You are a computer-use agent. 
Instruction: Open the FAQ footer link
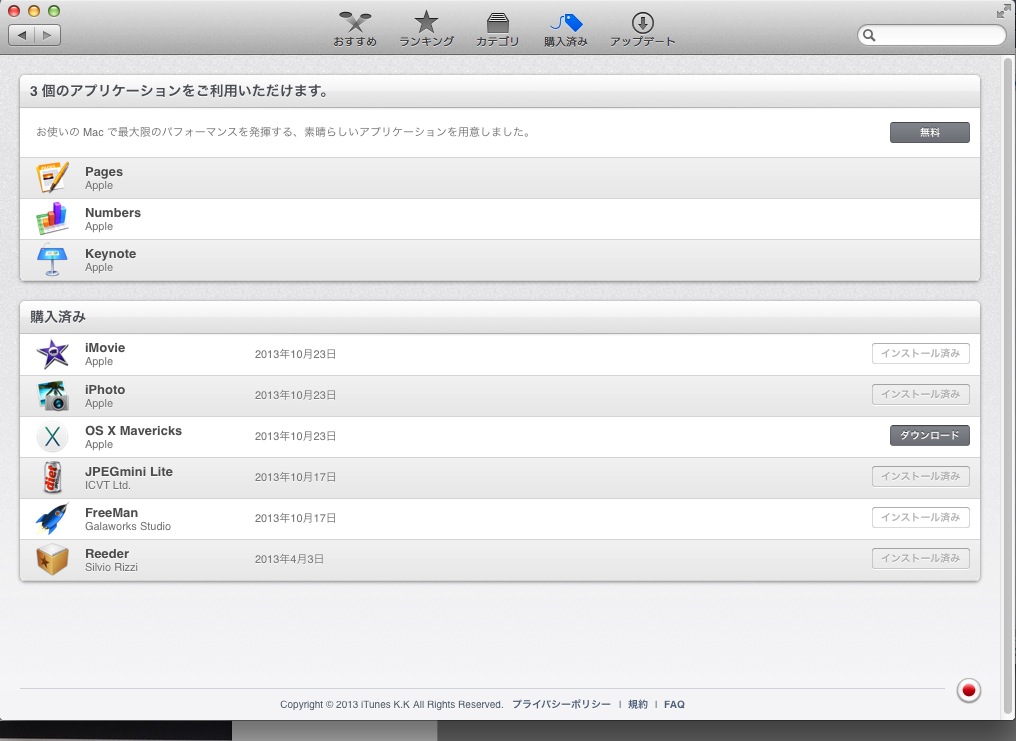point(674,704)
